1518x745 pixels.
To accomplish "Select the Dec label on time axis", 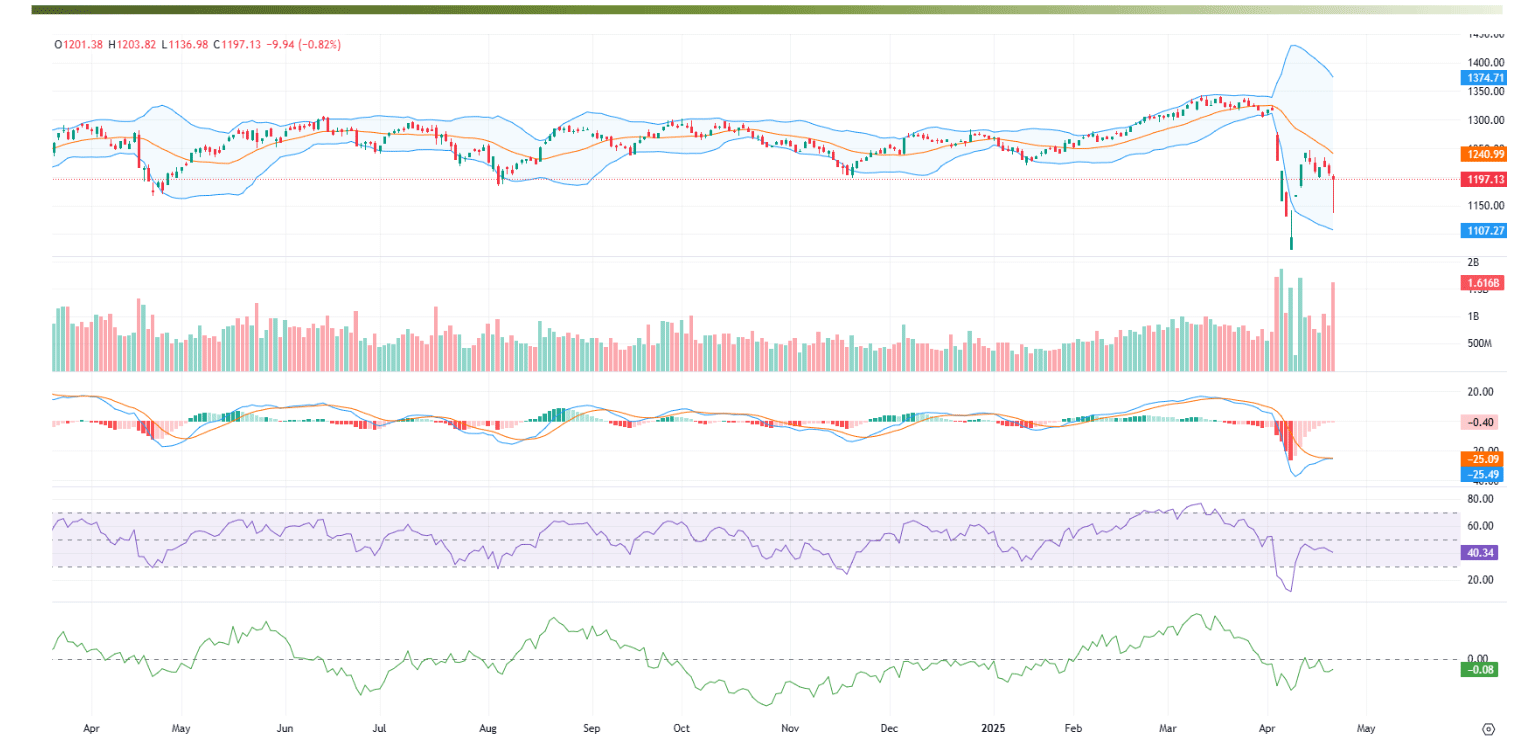I will pos(888,728).
